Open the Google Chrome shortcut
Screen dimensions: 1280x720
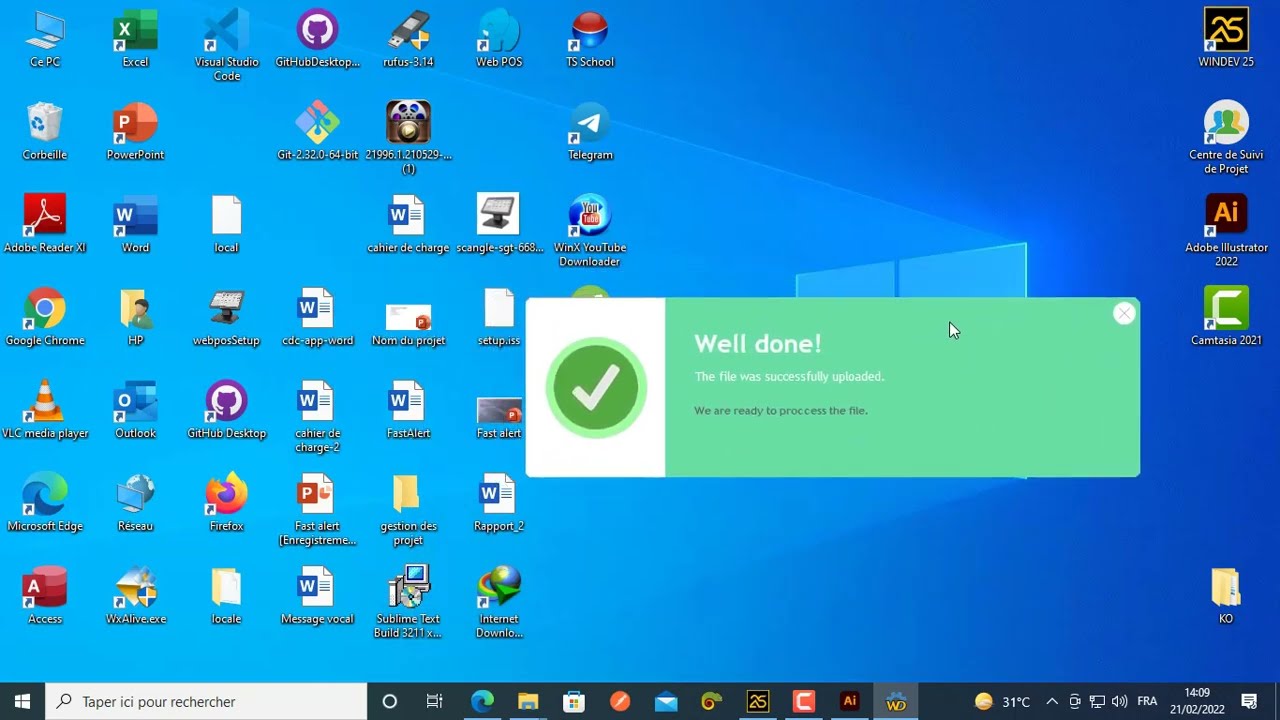(x=45, y=317)
